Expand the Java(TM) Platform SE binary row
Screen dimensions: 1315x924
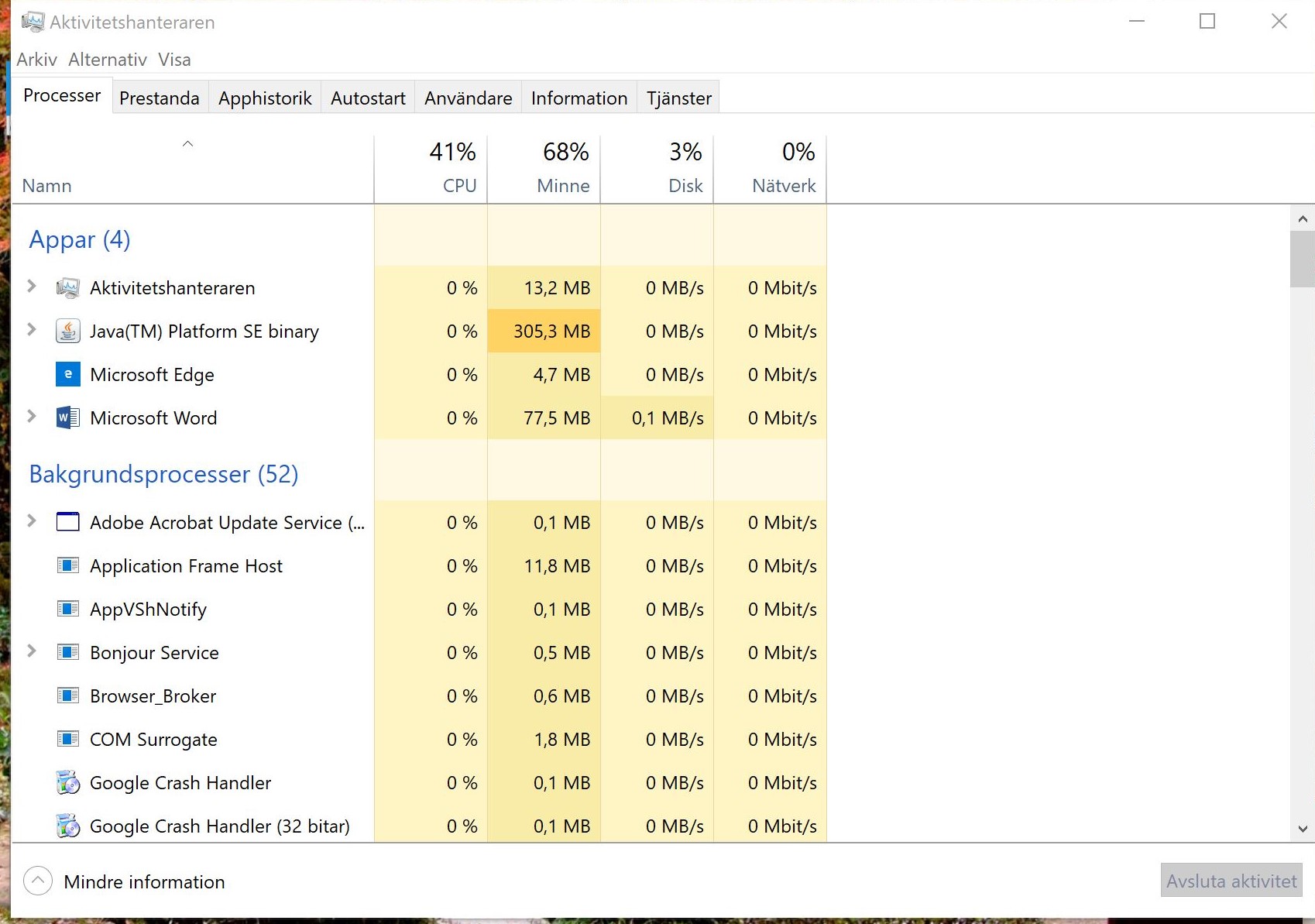click(32, 330)
